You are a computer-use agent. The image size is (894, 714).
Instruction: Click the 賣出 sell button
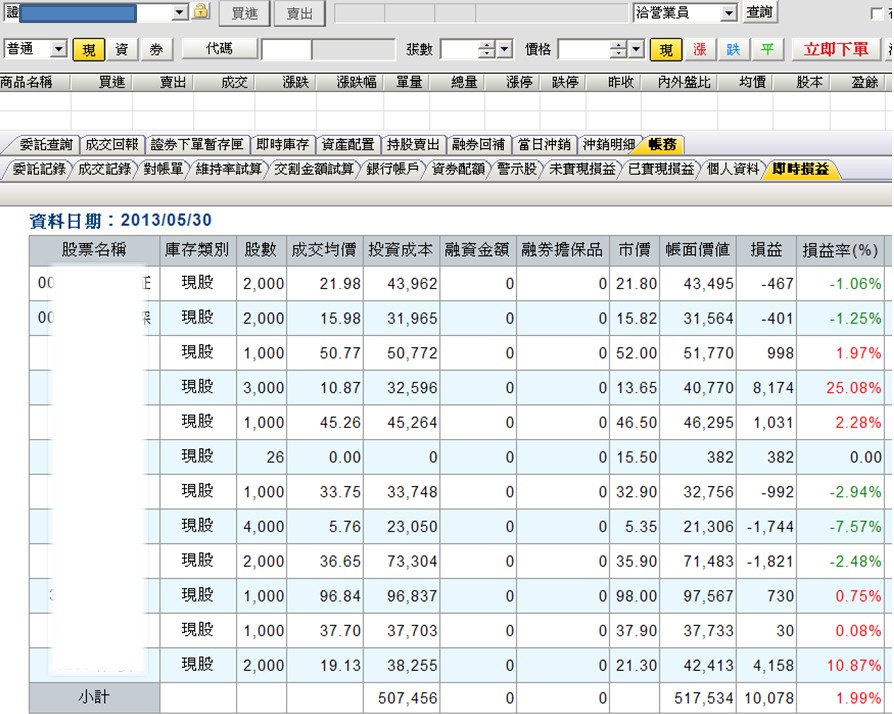click(299, 13)
